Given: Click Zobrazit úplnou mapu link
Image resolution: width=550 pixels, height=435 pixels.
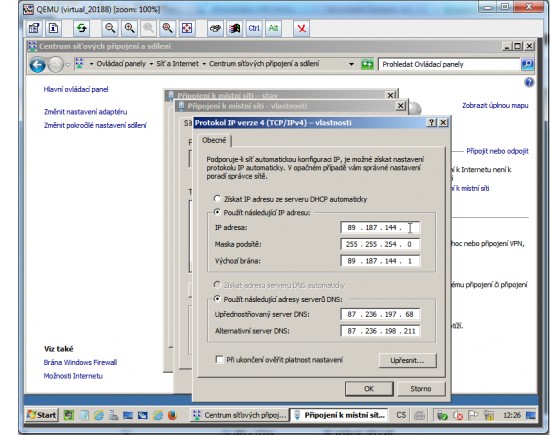Looking at the screenshot, I should 495,105.
